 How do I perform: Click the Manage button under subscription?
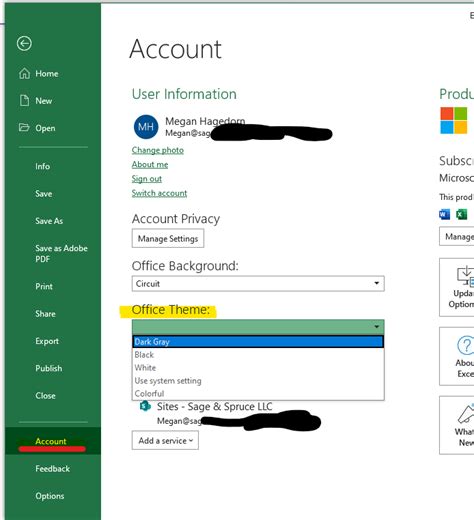click(x=457, y=236)
